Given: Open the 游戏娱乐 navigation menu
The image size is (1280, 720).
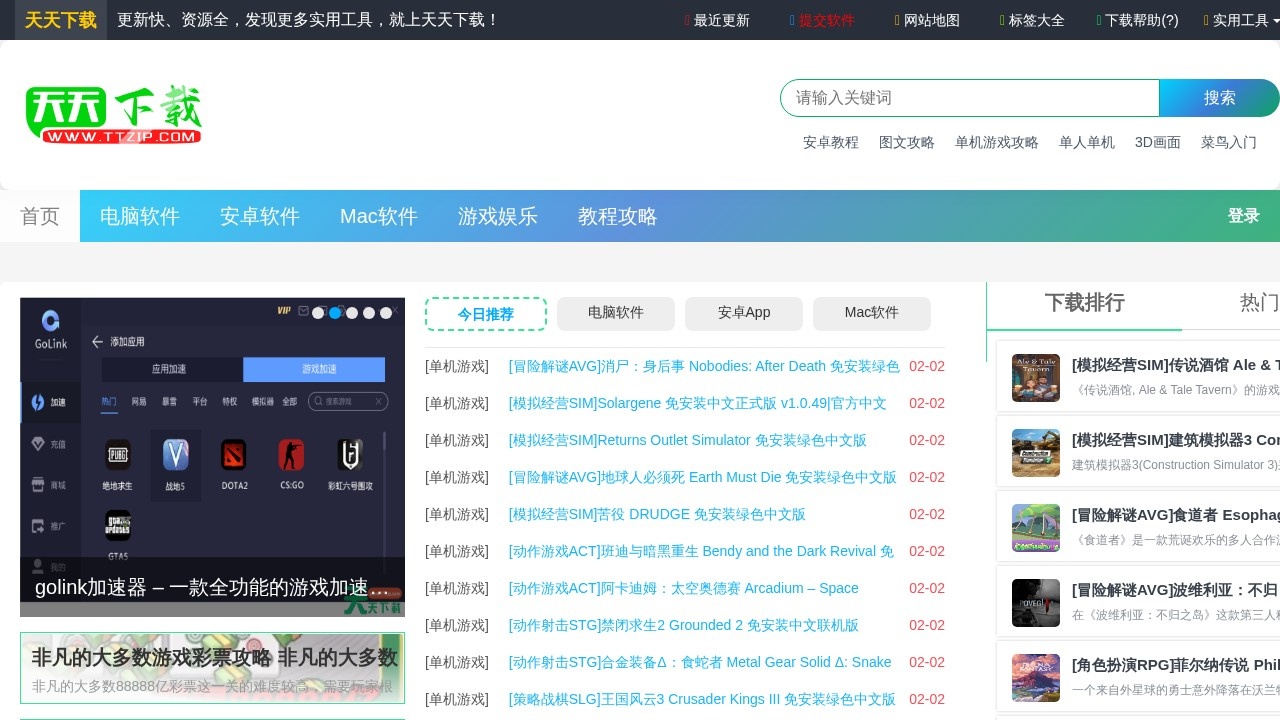Looking at the screenshot, I should click(497, 216).
